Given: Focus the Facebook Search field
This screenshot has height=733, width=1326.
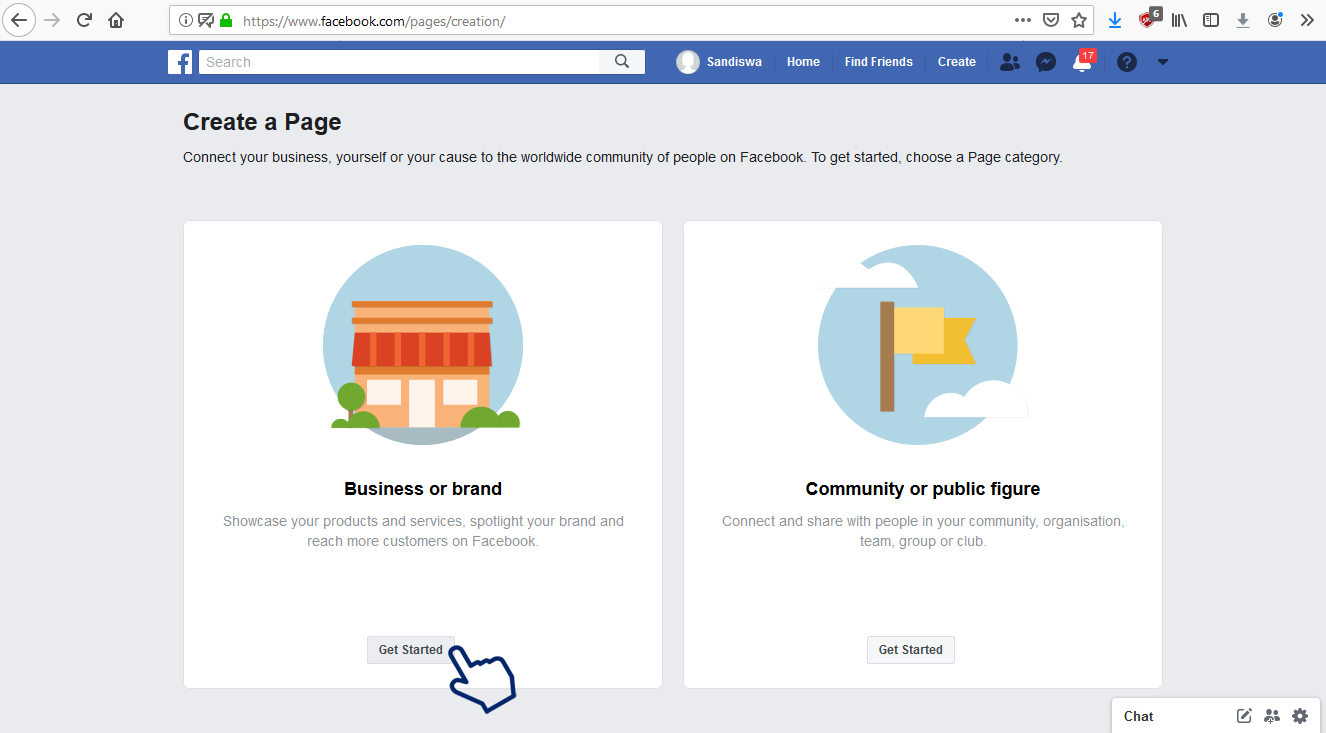Looking at the screenshot, I should tap(400, 62).
